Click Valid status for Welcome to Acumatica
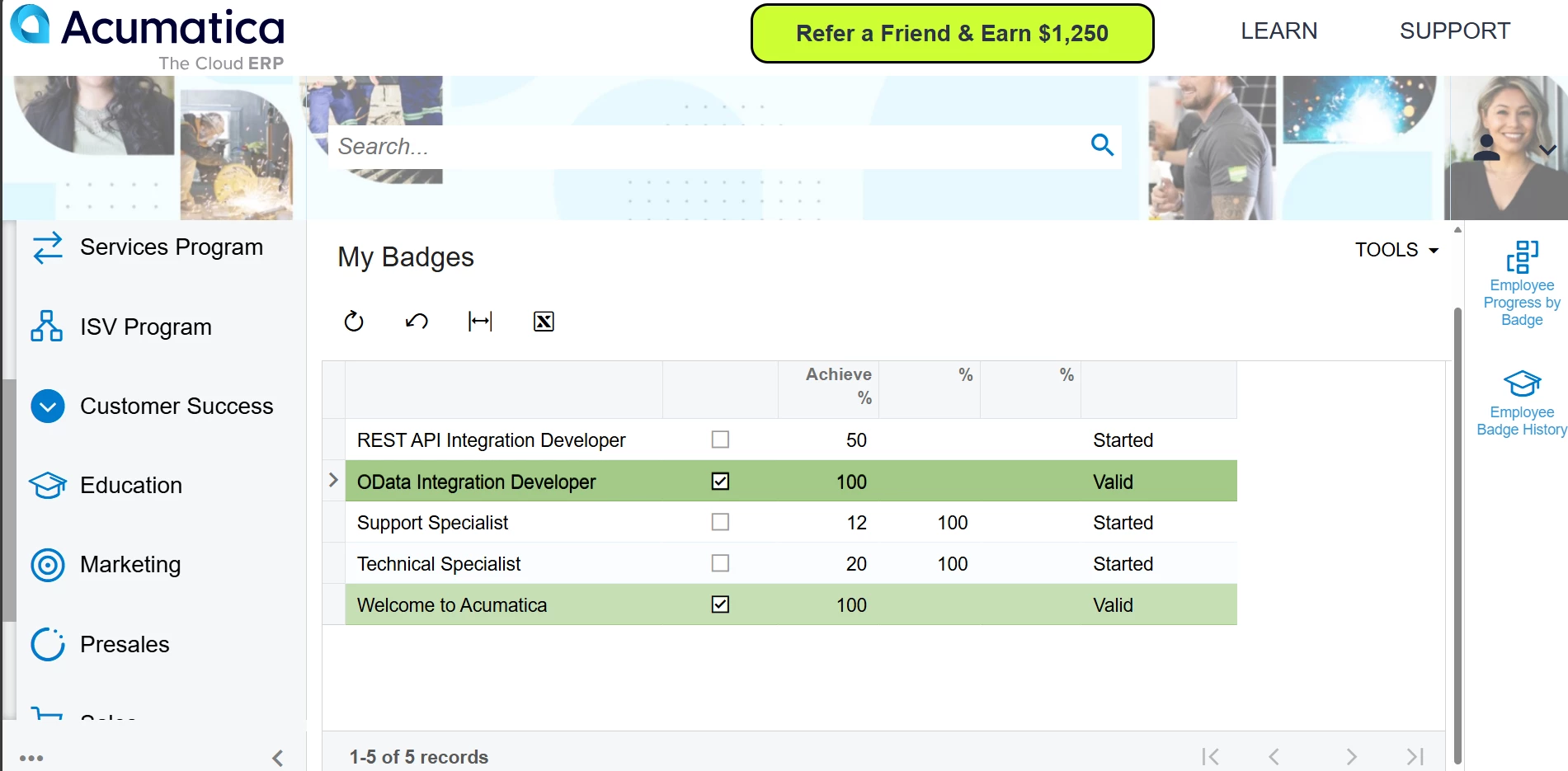 pos(1113,605)
